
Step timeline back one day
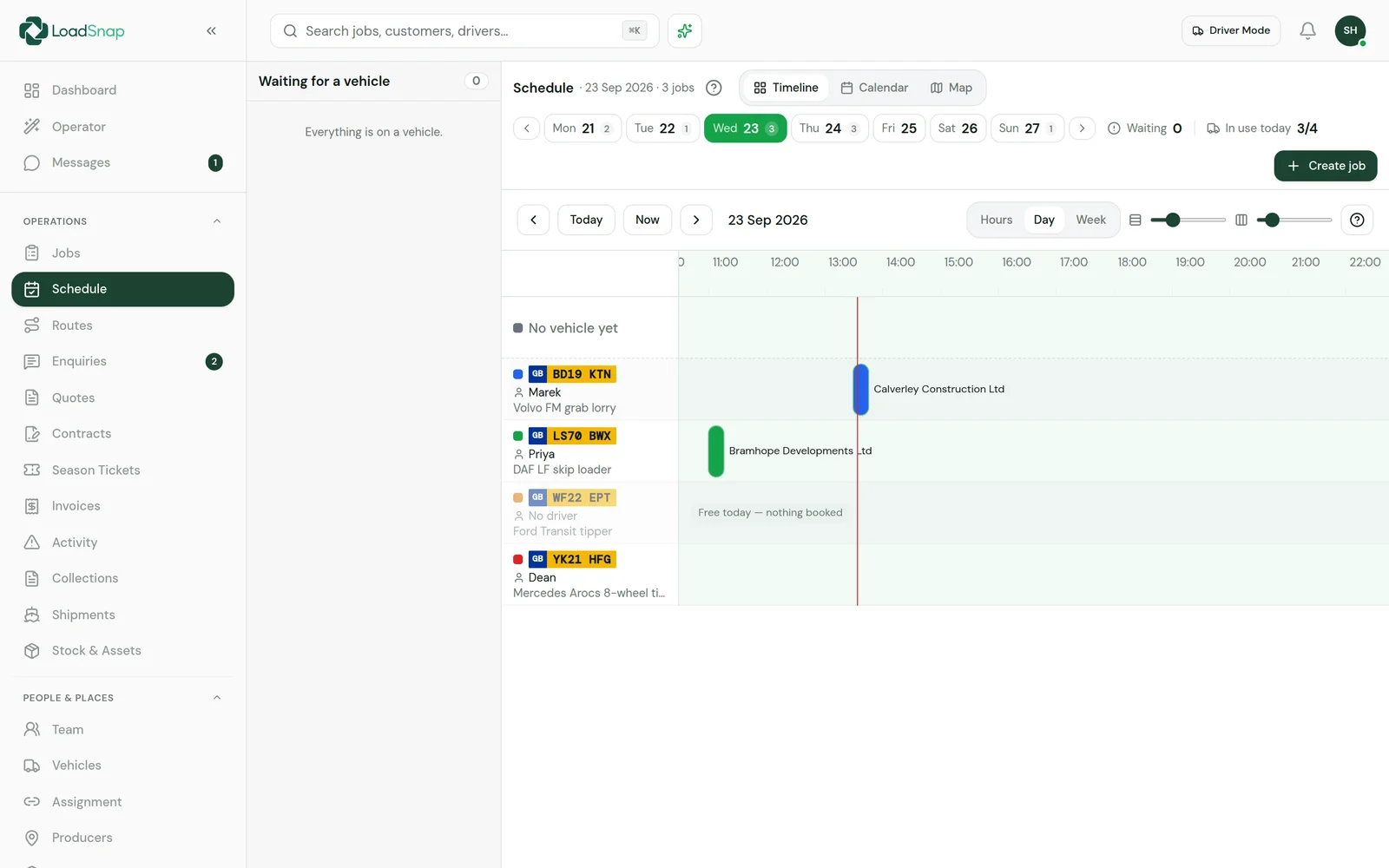click(x=533, y=220)
